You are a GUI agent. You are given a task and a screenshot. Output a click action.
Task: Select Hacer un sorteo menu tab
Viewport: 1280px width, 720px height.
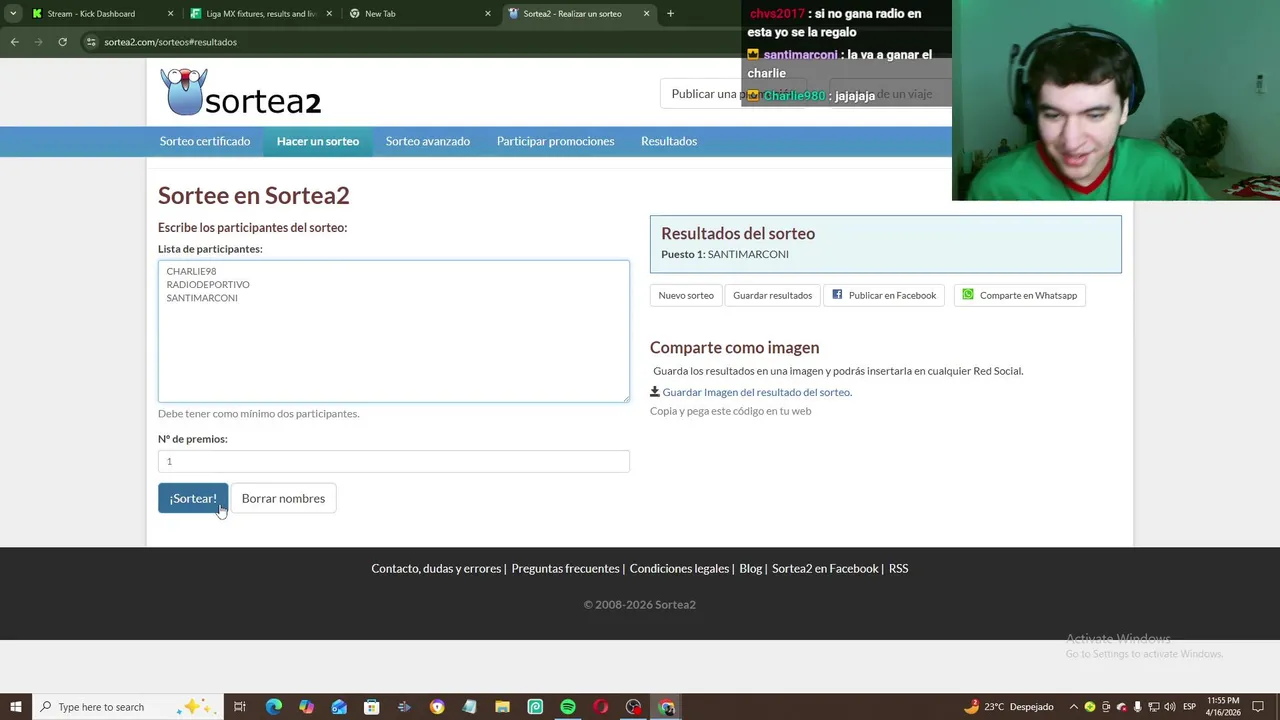point(318,141)
